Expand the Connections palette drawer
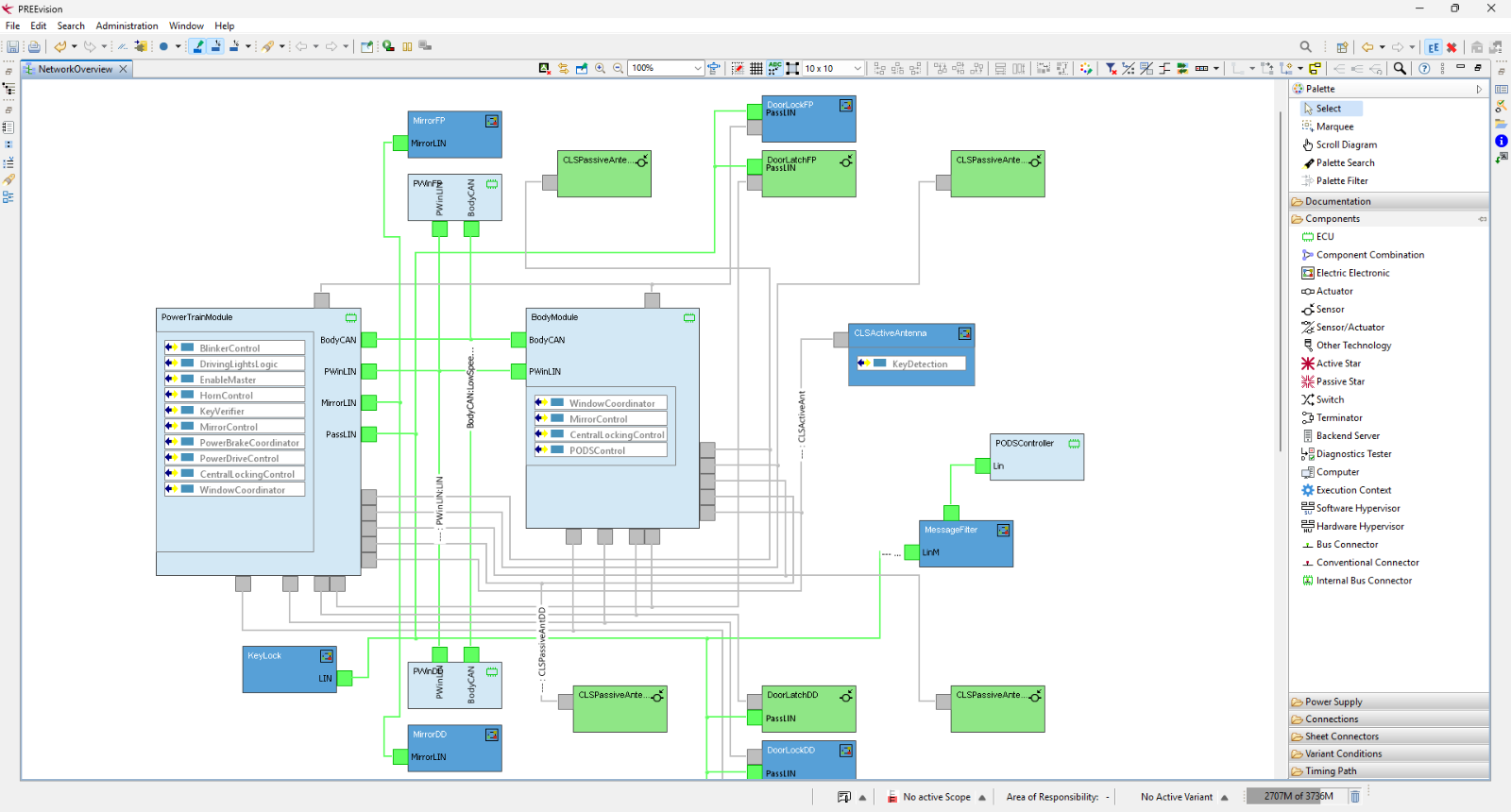This screenshot has height=812, width=1511. coord(1389,719)
